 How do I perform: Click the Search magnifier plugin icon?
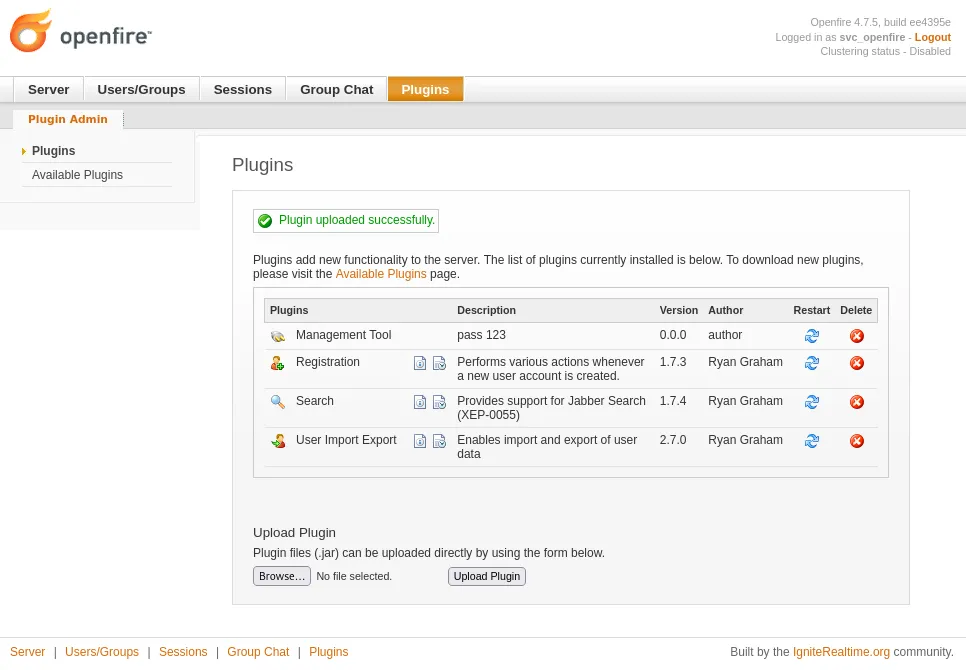coord(277,402)
